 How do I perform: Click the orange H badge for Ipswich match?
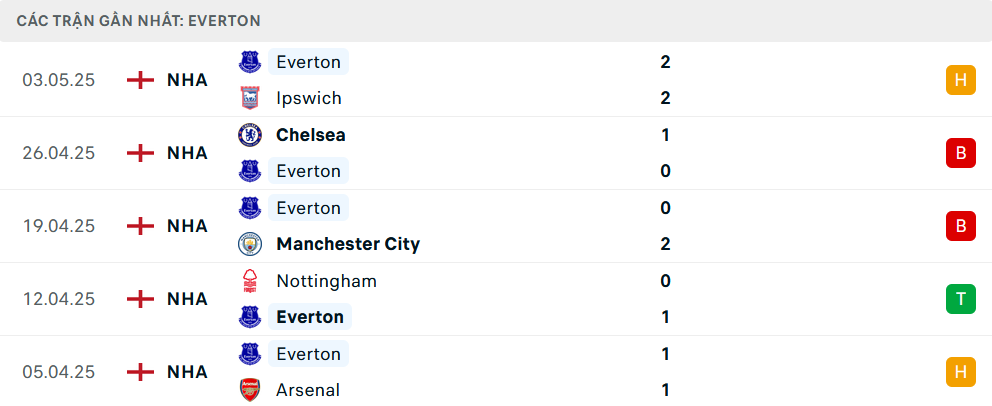[960, 80]
